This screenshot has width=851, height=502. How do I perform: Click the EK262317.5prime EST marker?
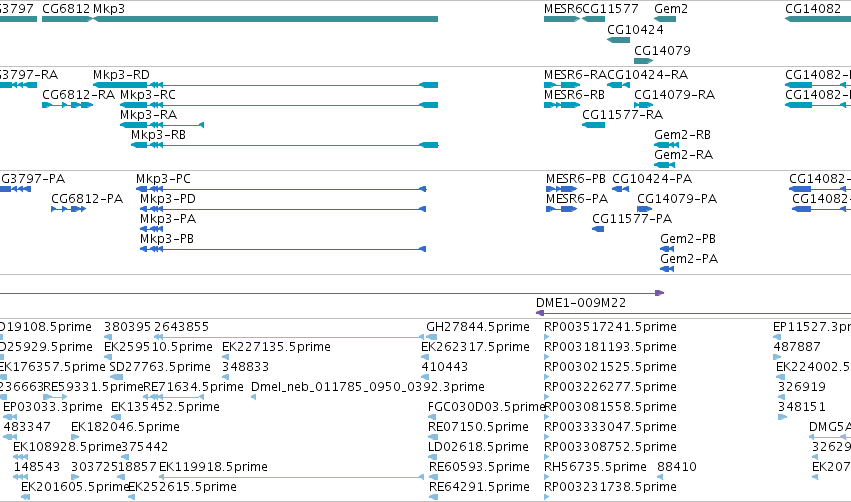(425, 357)
